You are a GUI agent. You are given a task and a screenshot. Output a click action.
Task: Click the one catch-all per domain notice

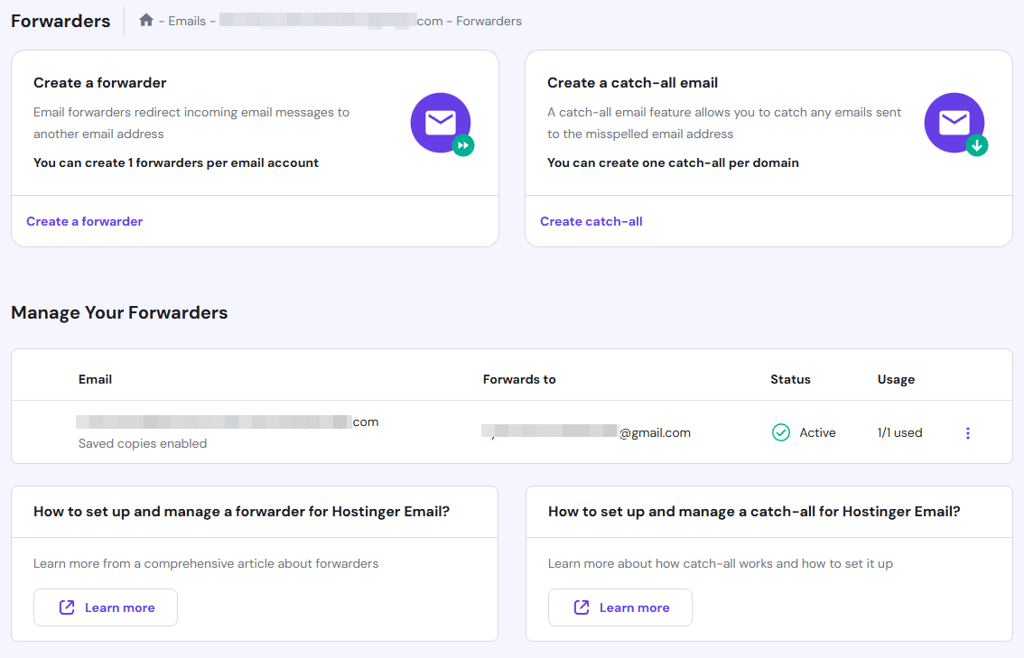point(673,163)
